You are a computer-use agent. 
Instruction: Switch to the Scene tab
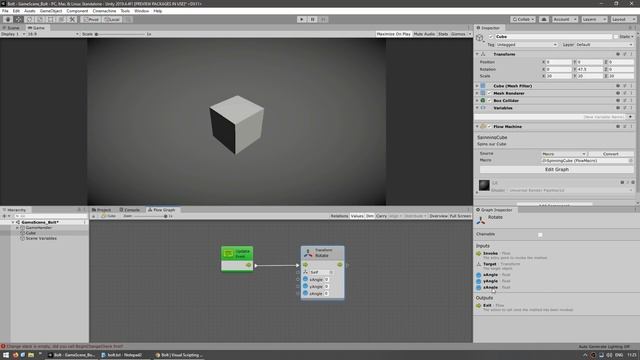pos(11,28)
